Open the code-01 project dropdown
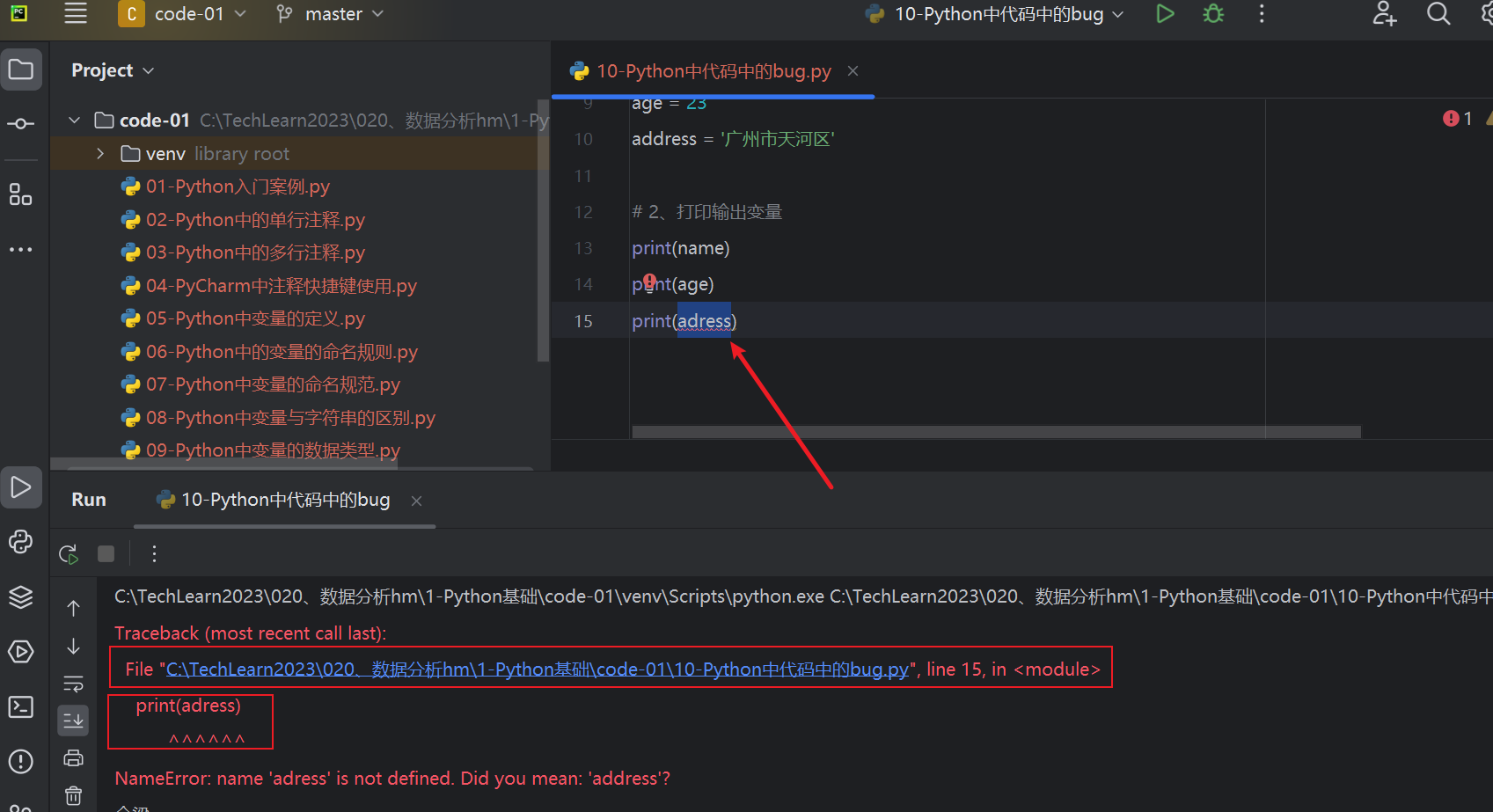The image size is (1493, 812). (182, 14)
